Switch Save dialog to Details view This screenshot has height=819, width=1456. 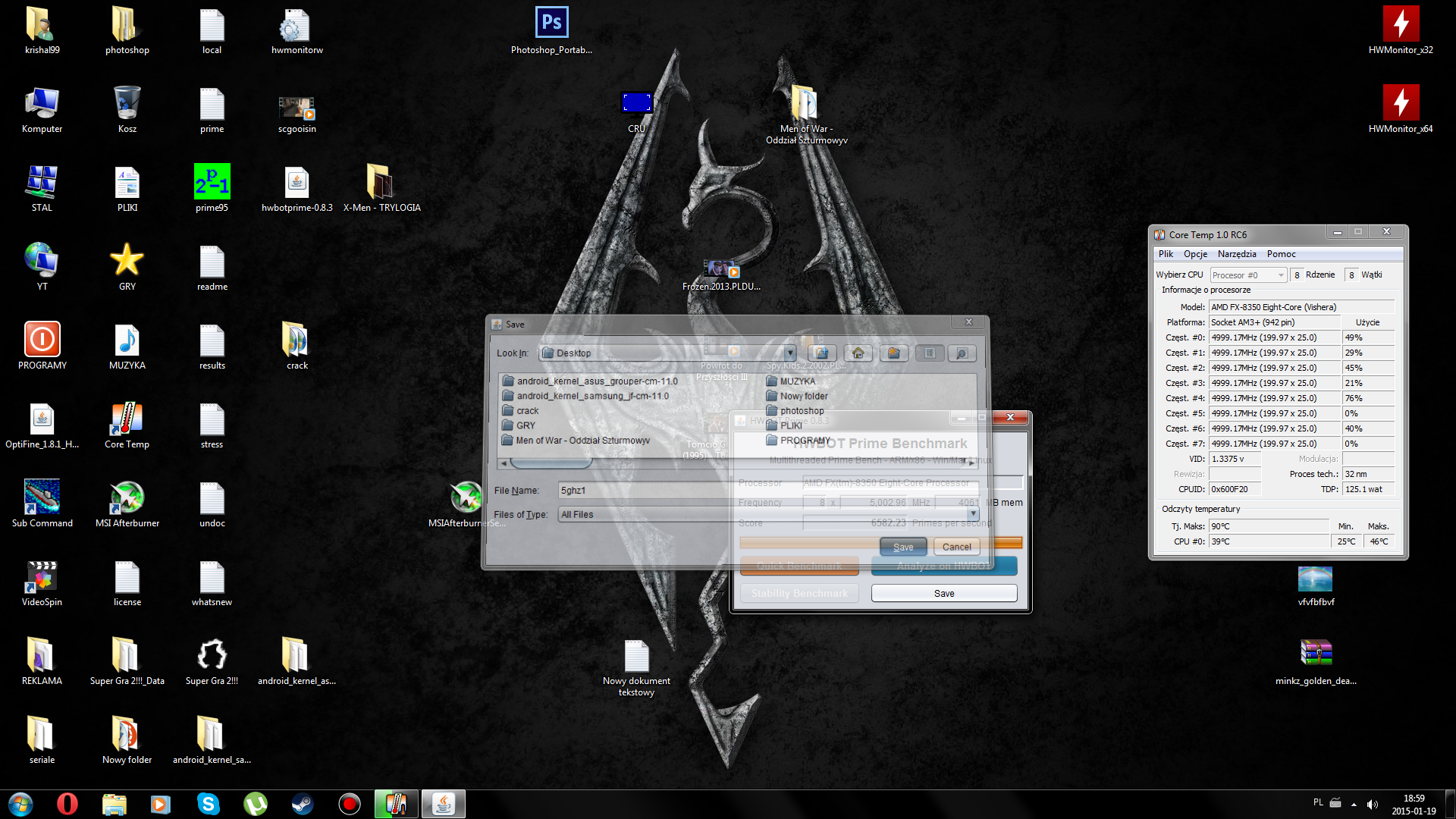point(962,353)
